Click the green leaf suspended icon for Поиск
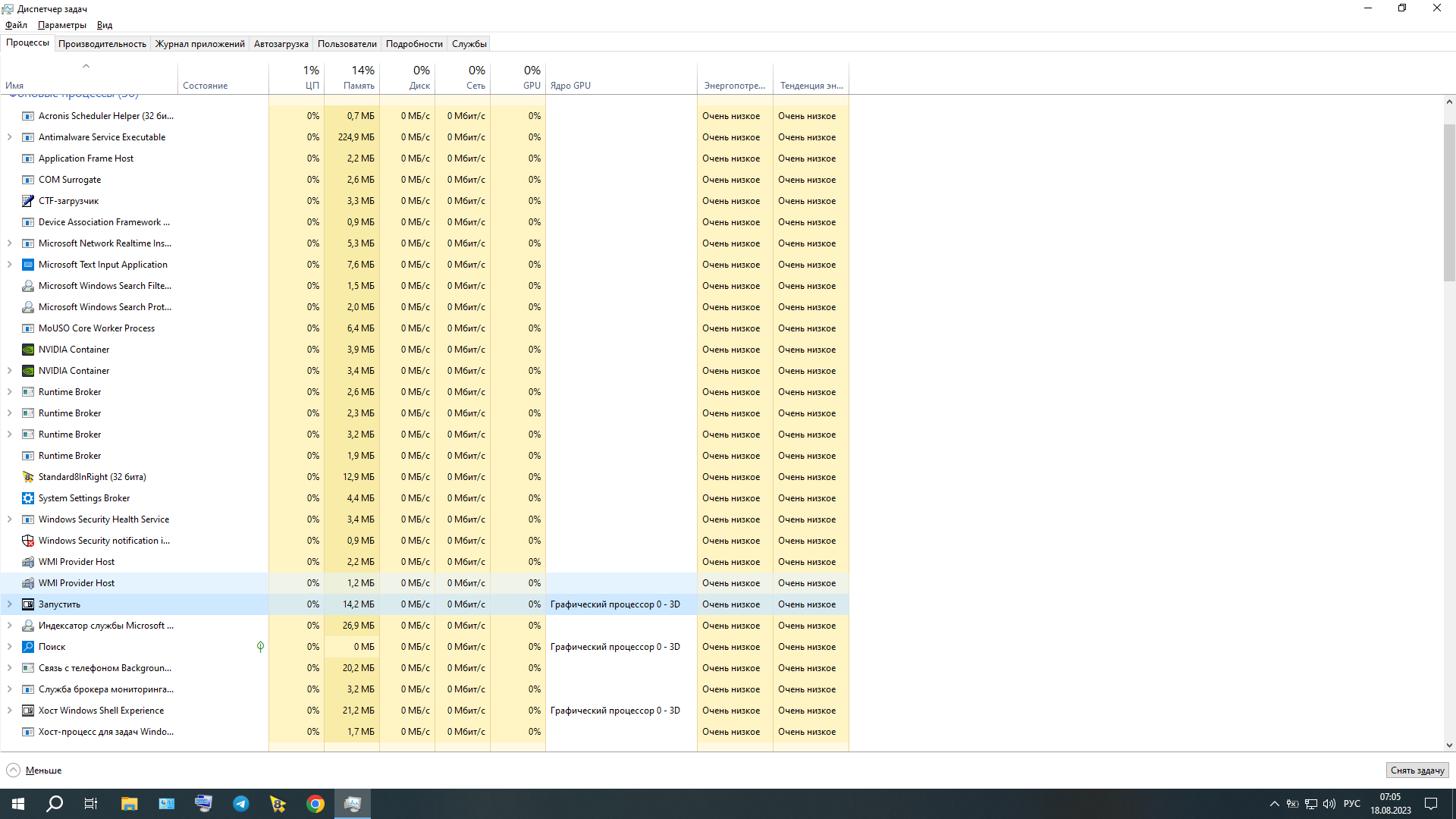1456x819 pixels. pos(260,647)
